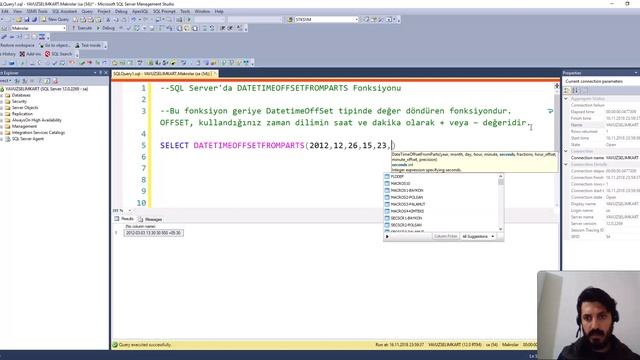Pin Object Explorer auto-hide icon
The width and height of the screenshot is (640, 360).
100,73
